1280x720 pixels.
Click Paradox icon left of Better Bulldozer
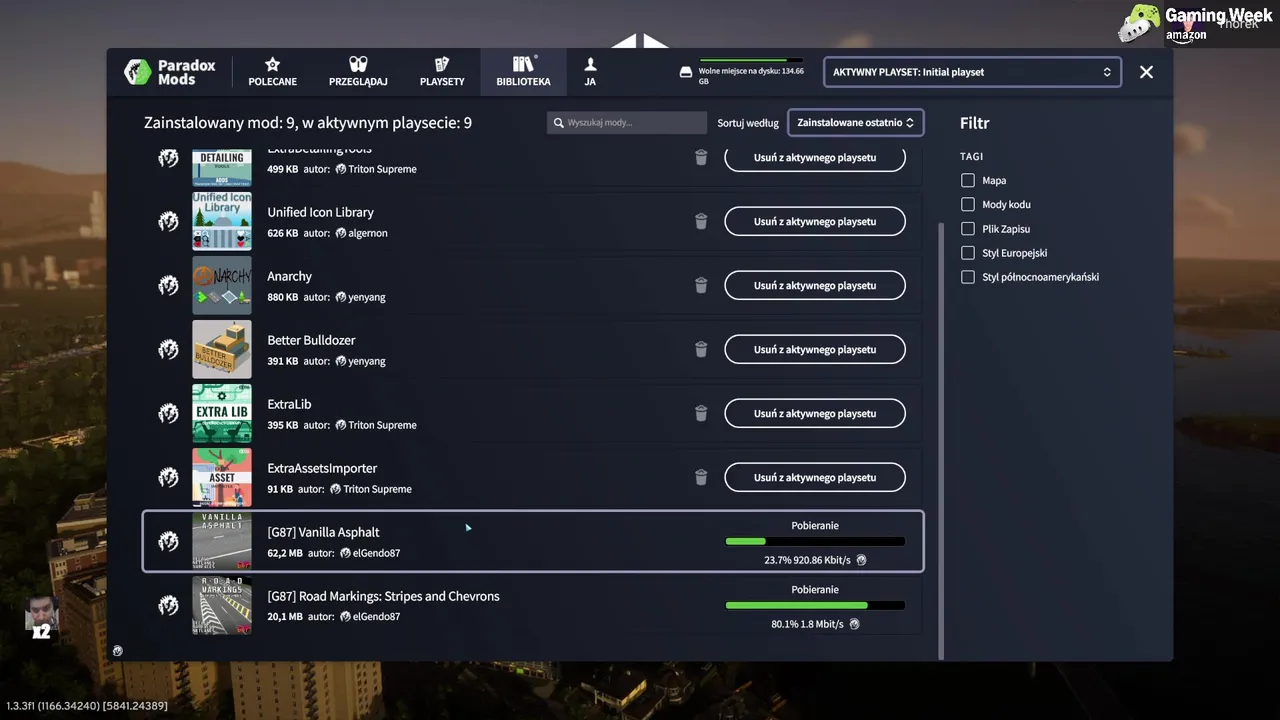coord(168,349)
